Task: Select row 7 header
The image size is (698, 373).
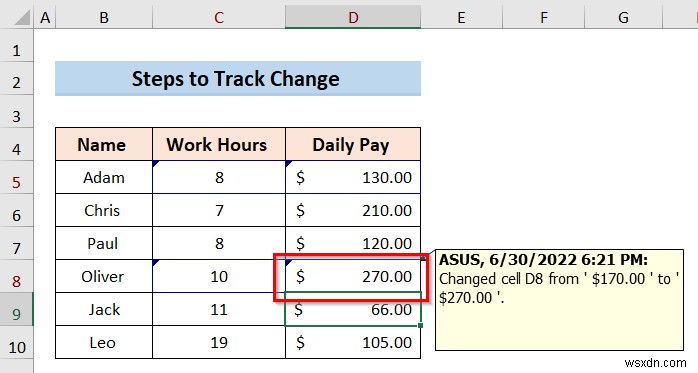Action: (16, 243)
